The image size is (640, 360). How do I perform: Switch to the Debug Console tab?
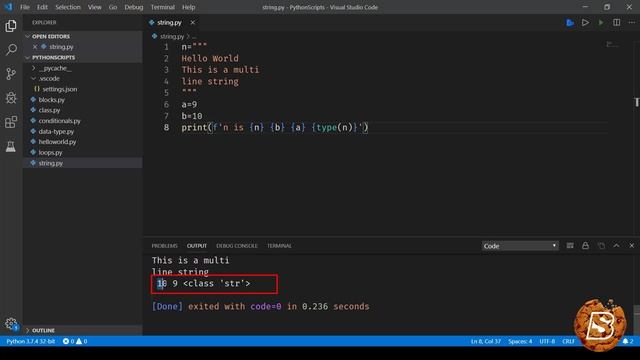click(237, 246)
